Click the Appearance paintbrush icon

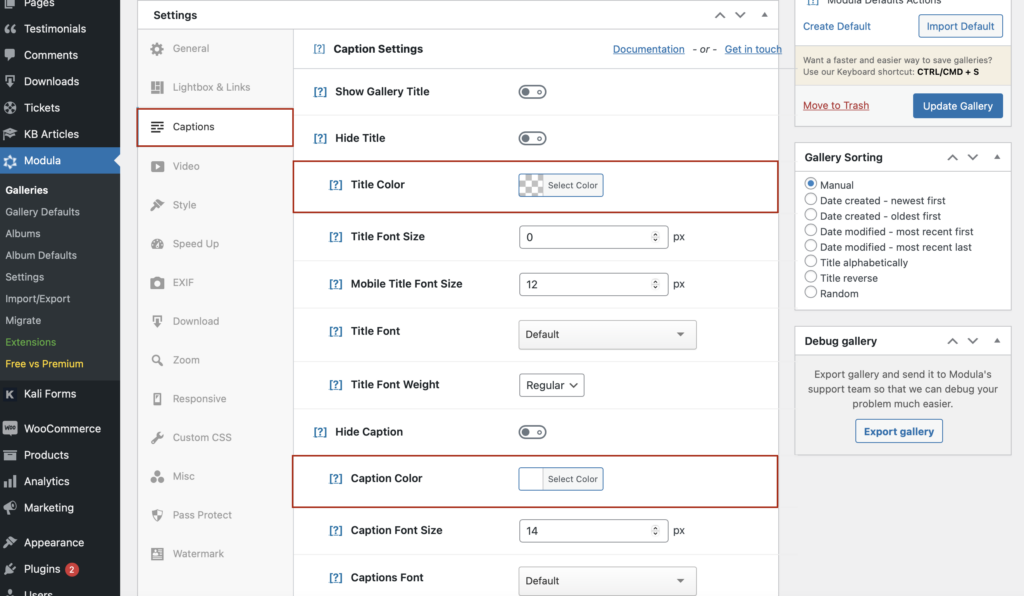(x=10, y=542)
